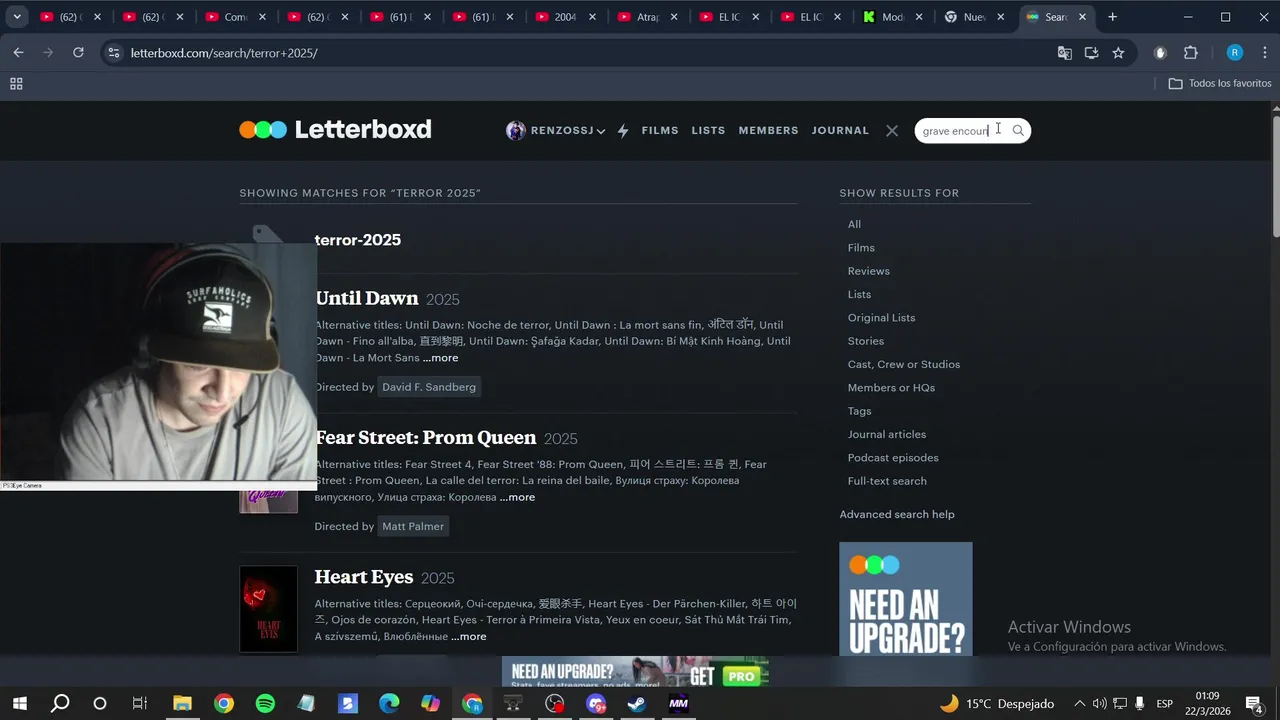Screen dimensions: 1280x720
Task: Open Steam from the taskbar
Action: [636, 704]
